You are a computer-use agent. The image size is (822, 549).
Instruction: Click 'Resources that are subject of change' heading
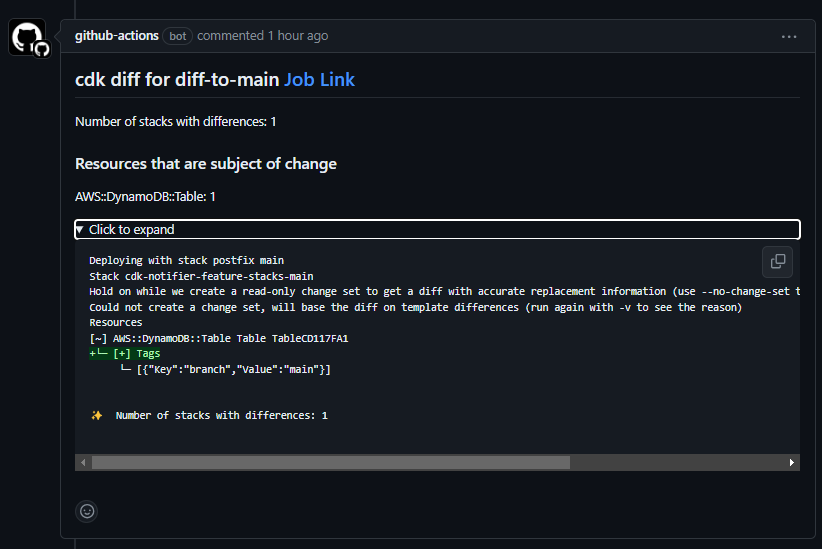click(x=206, y=164)
